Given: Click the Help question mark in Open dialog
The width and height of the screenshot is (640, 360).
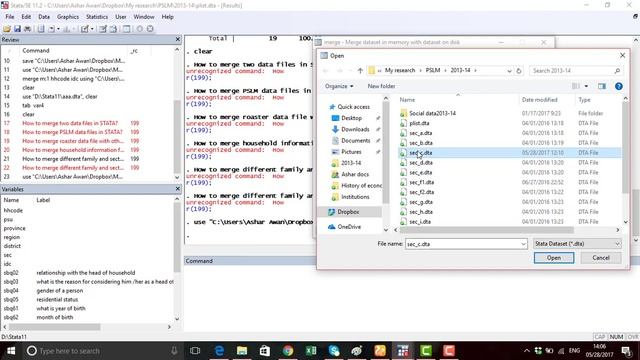Looking at the screenshot, I should coord(619,86).
